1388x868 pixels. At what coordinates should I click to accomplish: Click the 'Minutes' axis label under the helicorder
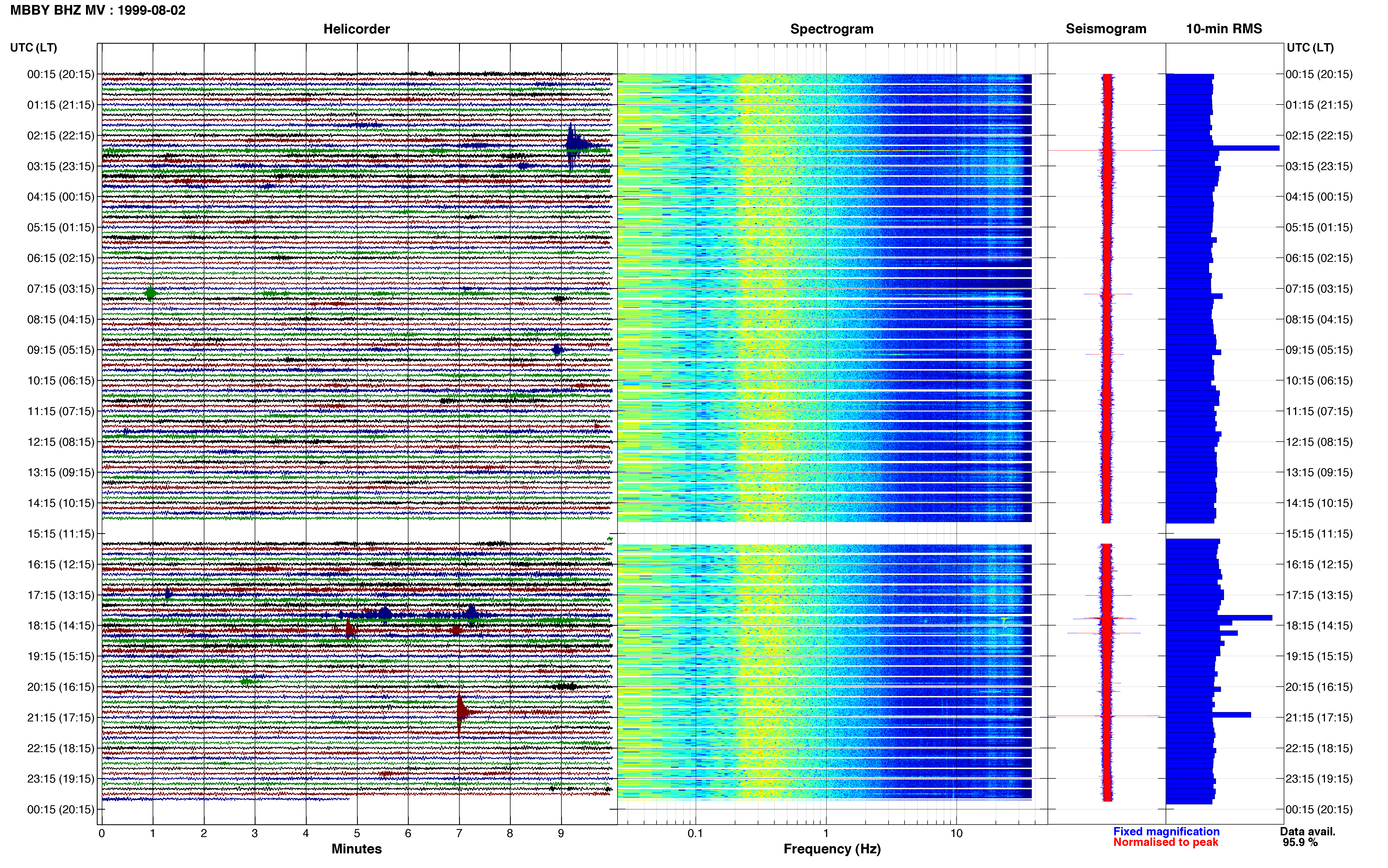356,848
